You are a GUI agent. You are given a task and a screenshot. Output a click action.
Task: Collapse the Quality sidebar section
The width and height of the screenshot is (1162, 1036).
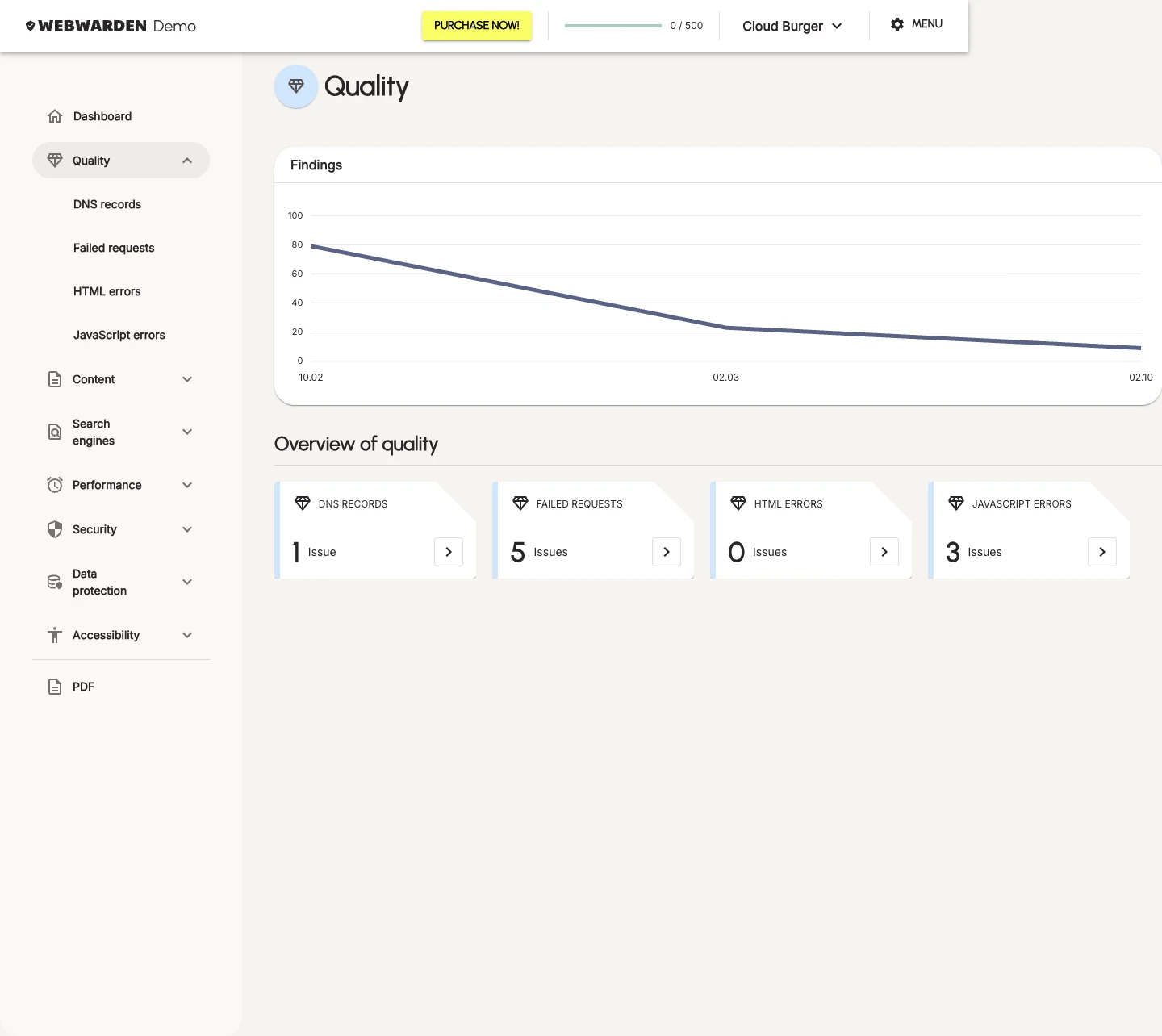click(187, 161)
